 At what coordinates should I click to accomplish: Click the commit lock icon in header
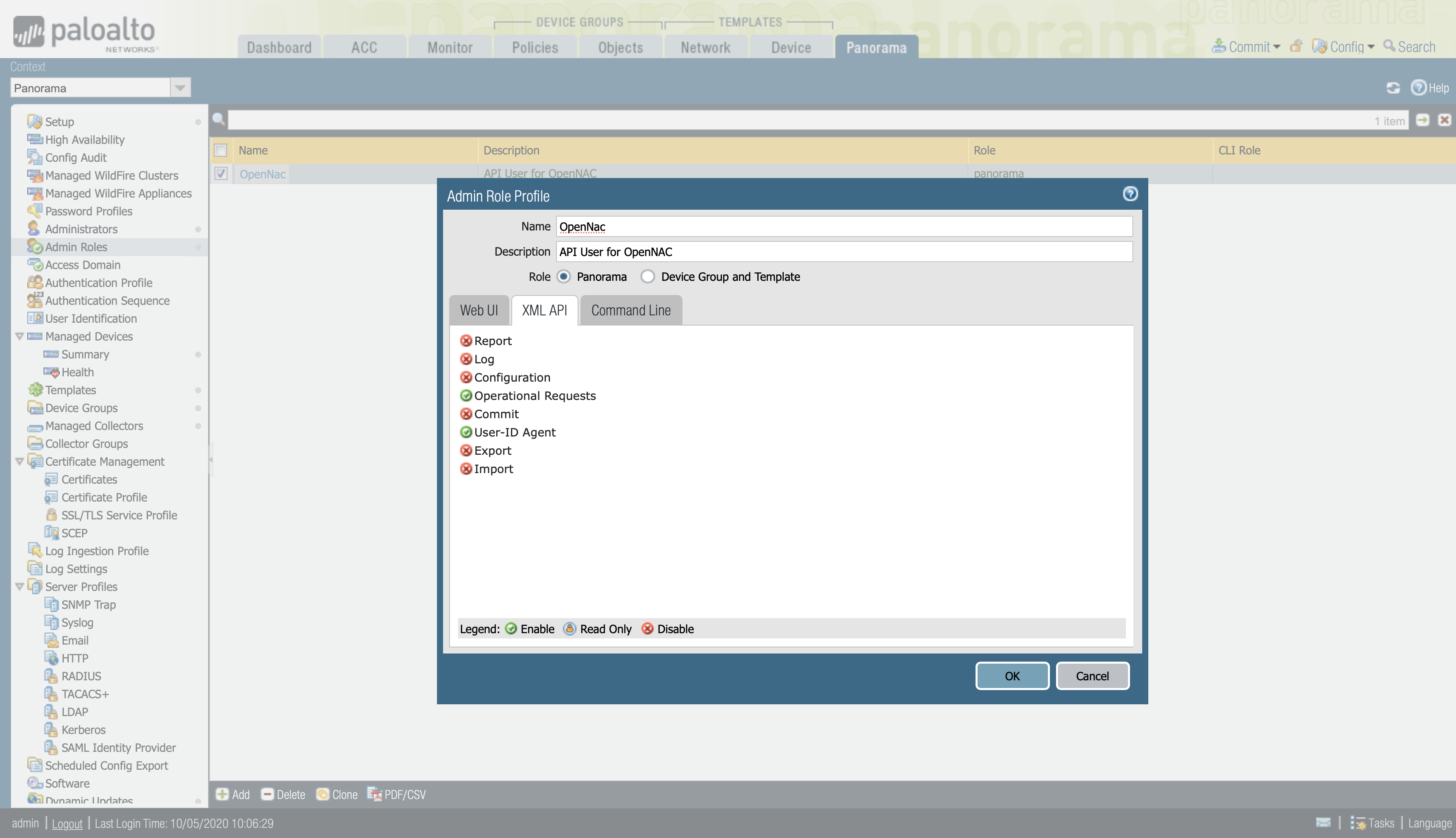1295,47
